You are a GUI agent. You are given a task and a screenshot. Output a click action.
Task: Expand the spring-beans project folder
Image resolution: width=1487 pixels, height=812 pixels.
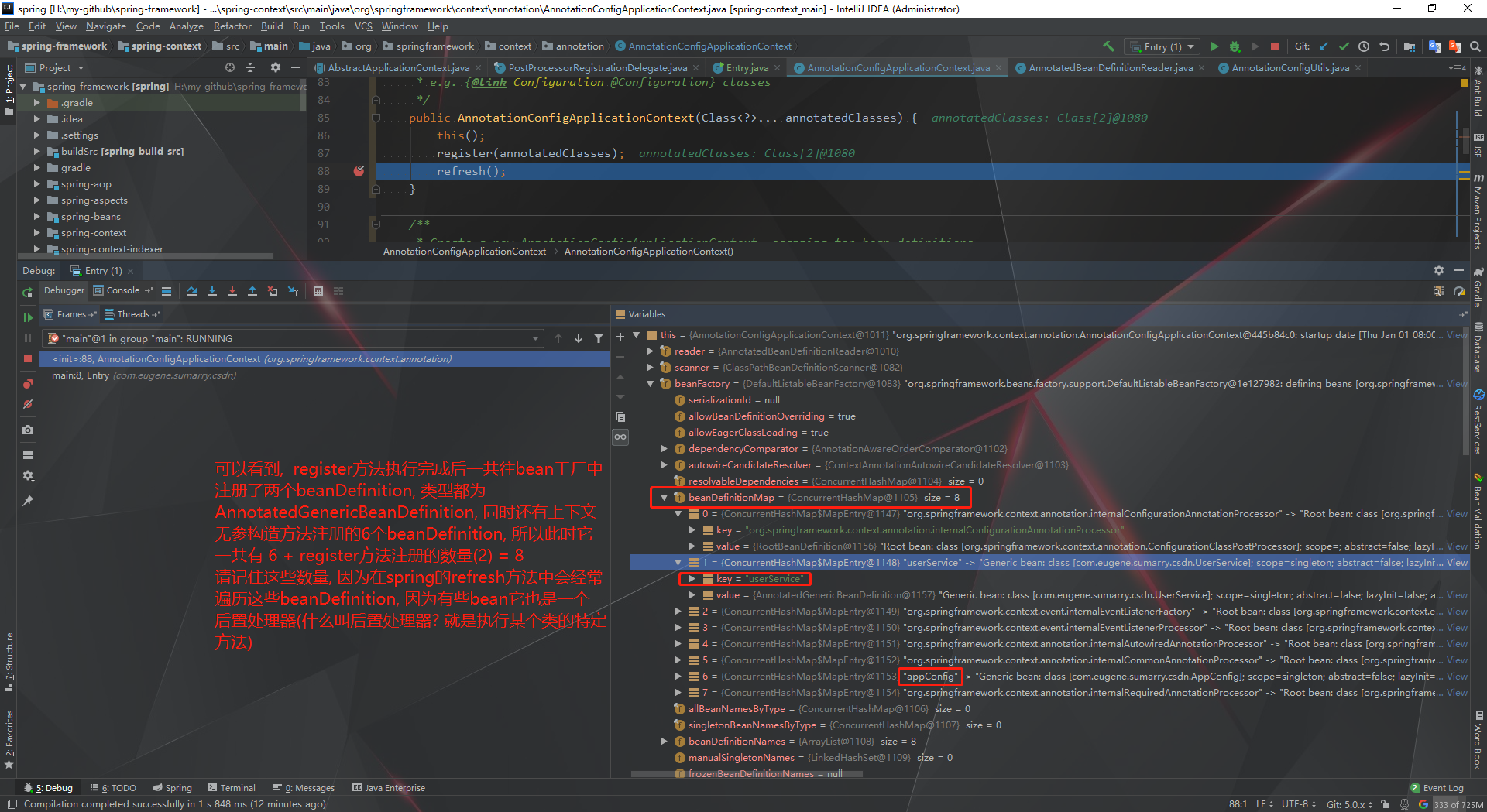point(36,217)
